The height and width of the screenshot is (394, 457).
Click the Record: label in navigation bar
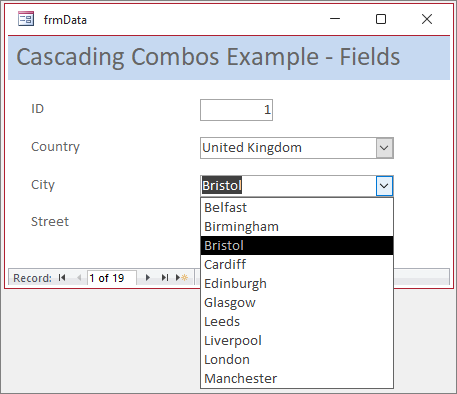tap(32, 278)
